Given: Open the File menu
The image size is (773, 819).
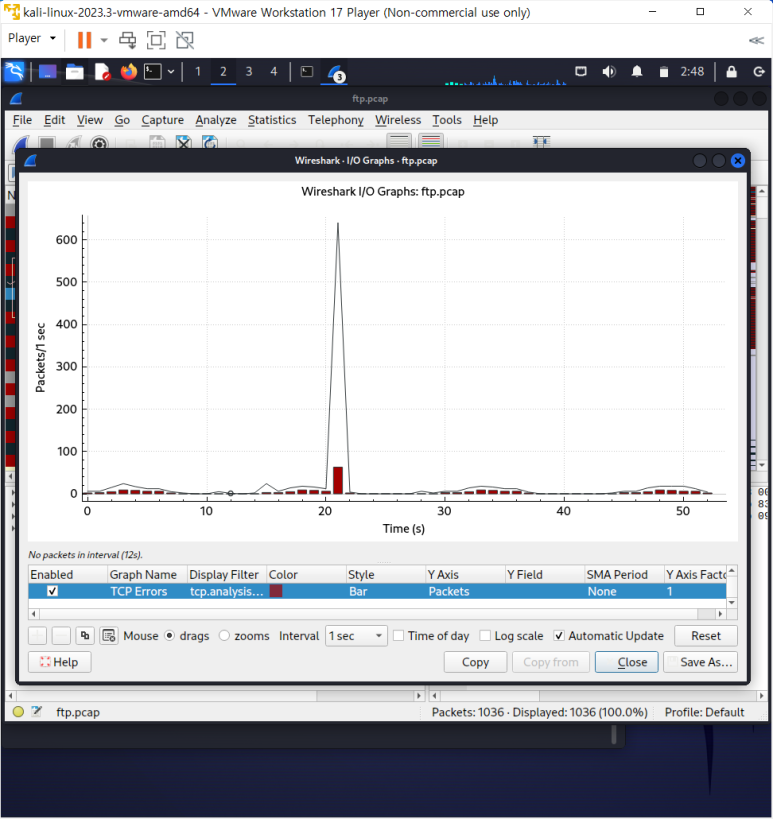Looking at the screenshot, I should click(22, 120).
